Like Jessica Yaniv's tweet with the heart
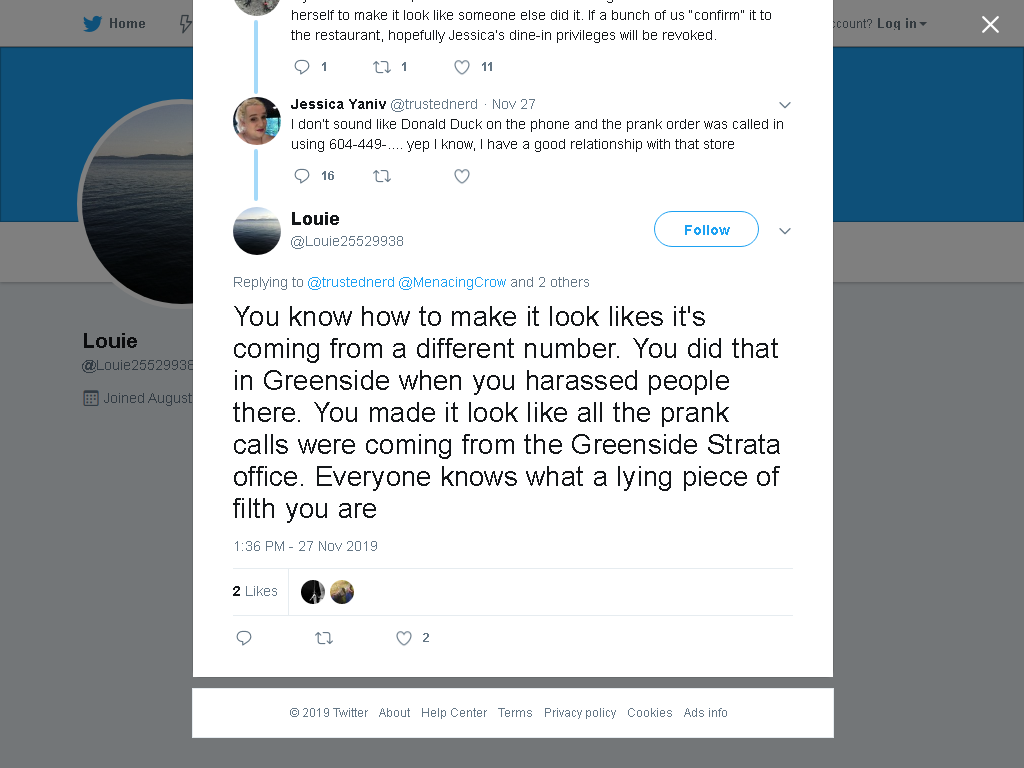The width and height of the screenshot is (1024, 768). tap(462, 176)
